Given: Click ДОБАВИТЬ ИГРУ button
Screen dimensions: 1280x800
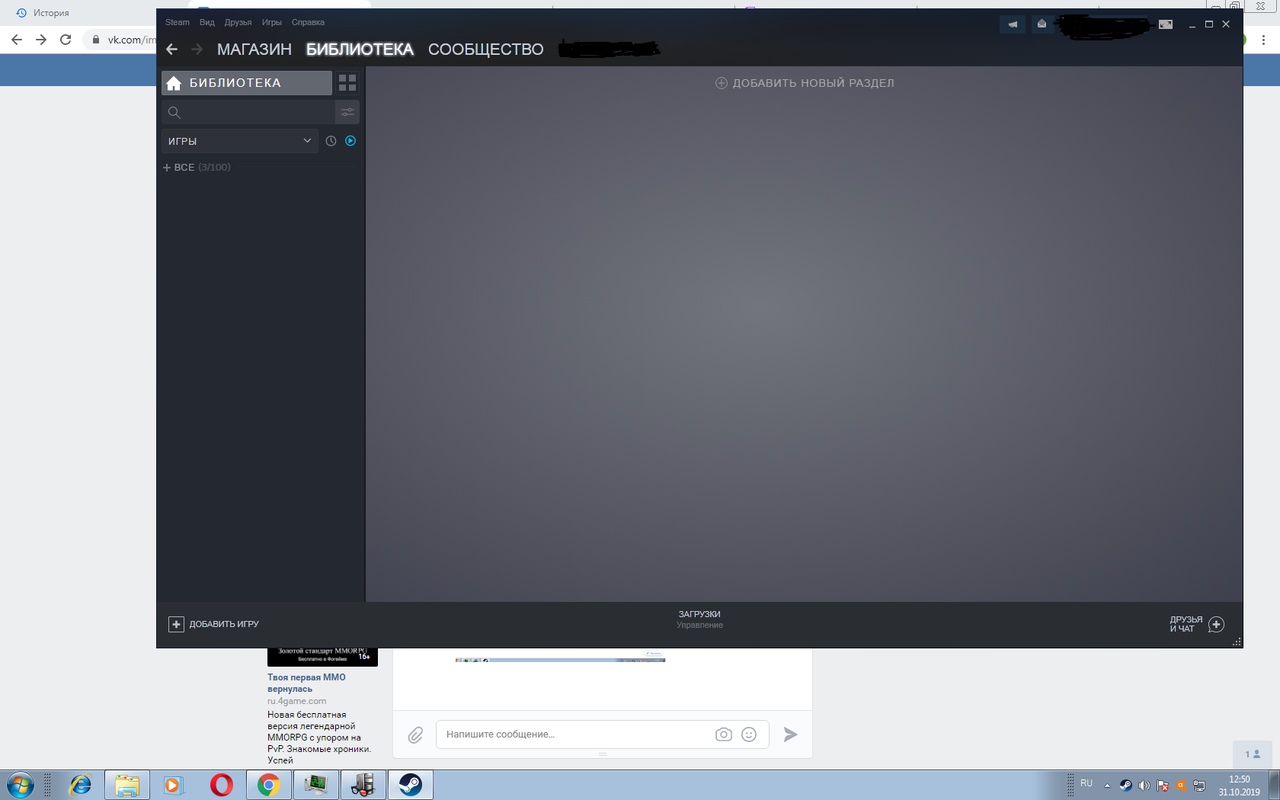Looking at the screenshot, I should pos(214,624).
